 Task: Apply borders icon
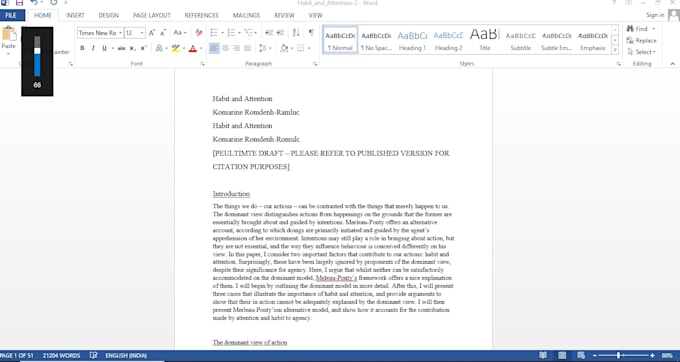[x=301, y=48]
